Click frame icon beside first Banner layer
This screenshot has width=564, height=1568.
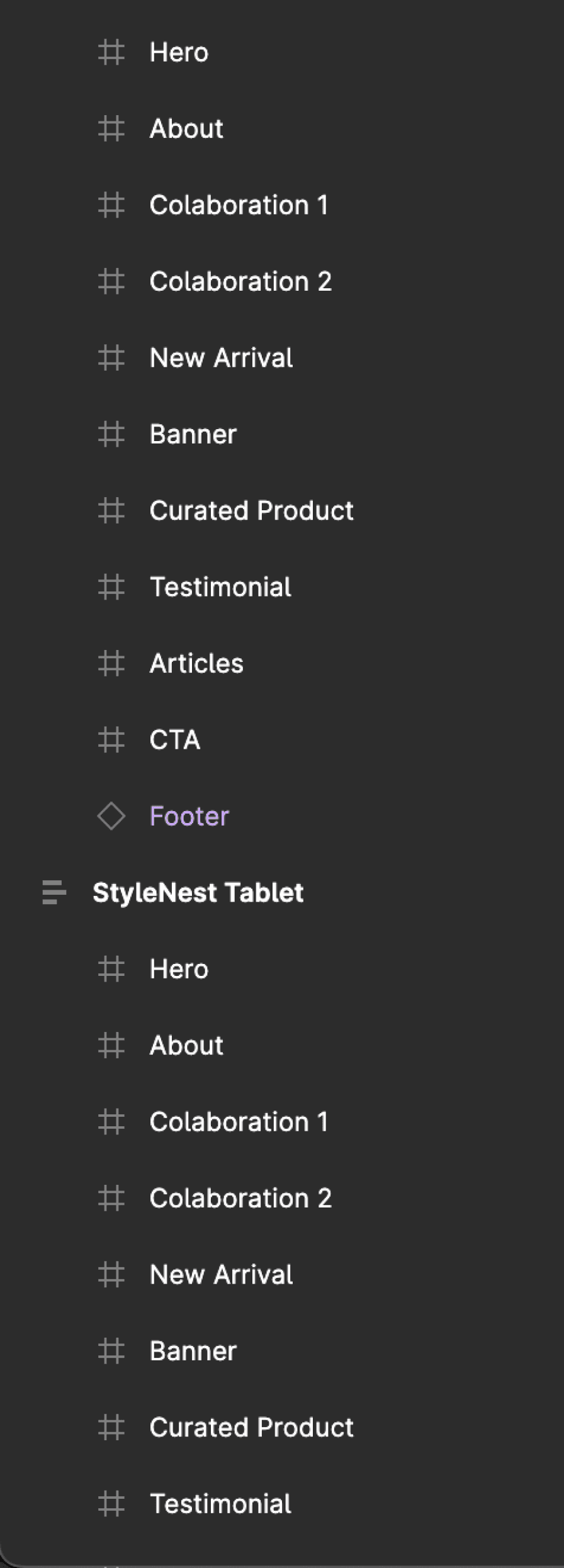pyautogui.click(x=111, y=434)
